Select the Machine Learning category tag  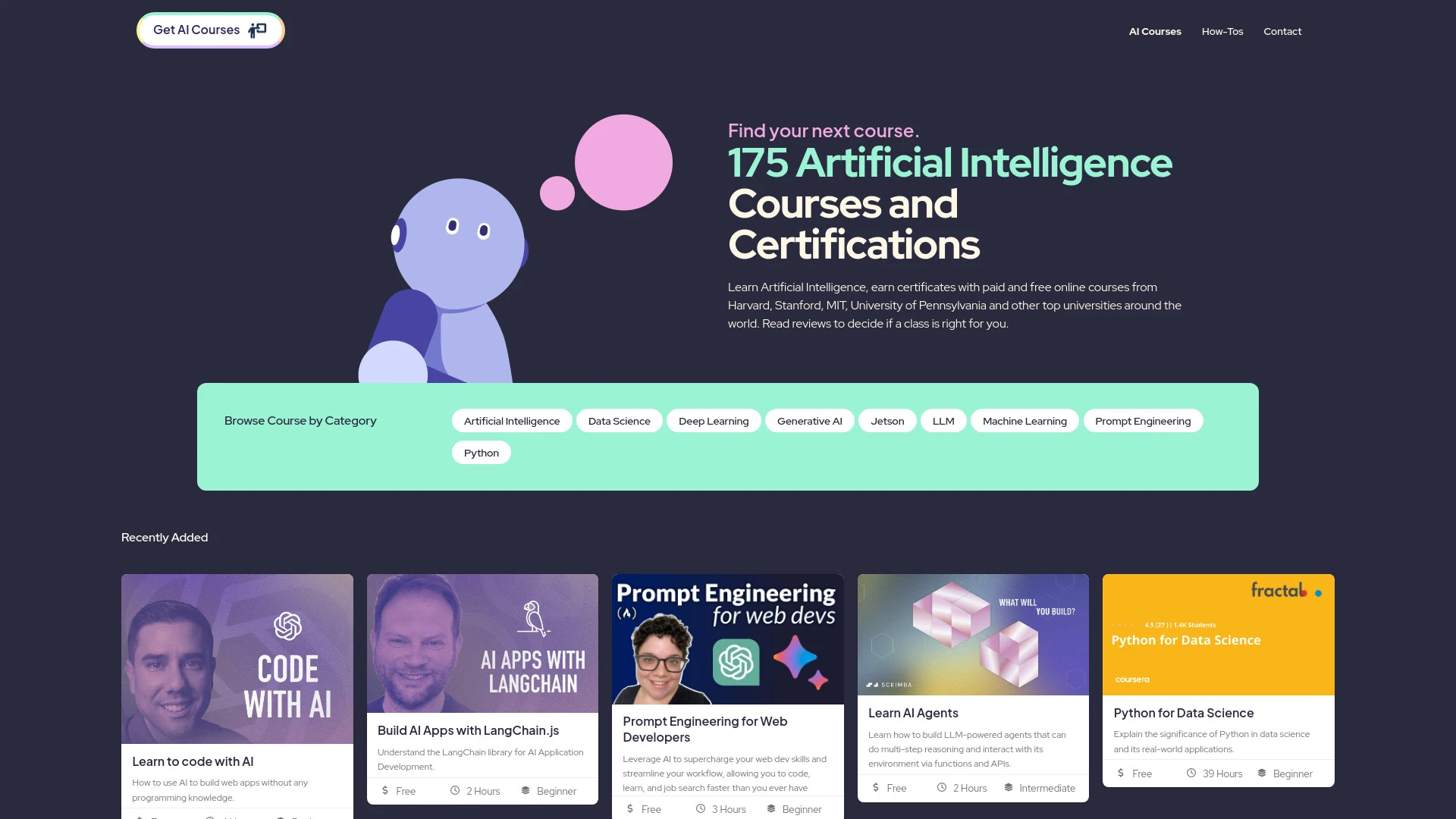click(1024, 420)
